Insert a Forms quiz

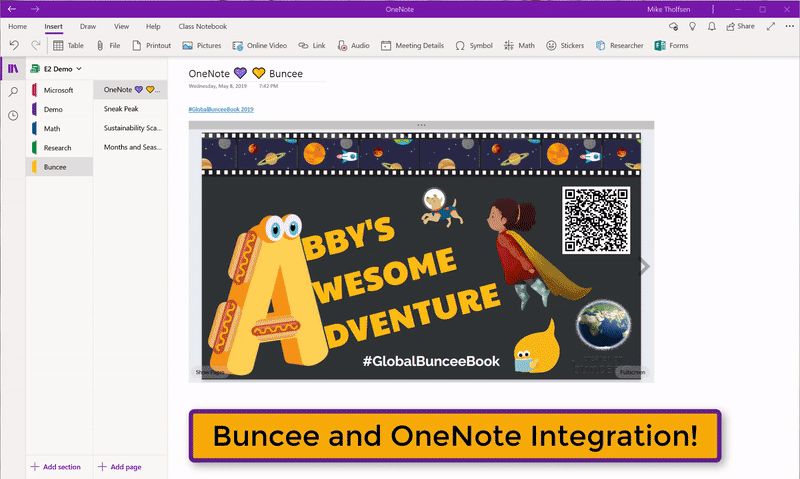[x=671, y=45]
